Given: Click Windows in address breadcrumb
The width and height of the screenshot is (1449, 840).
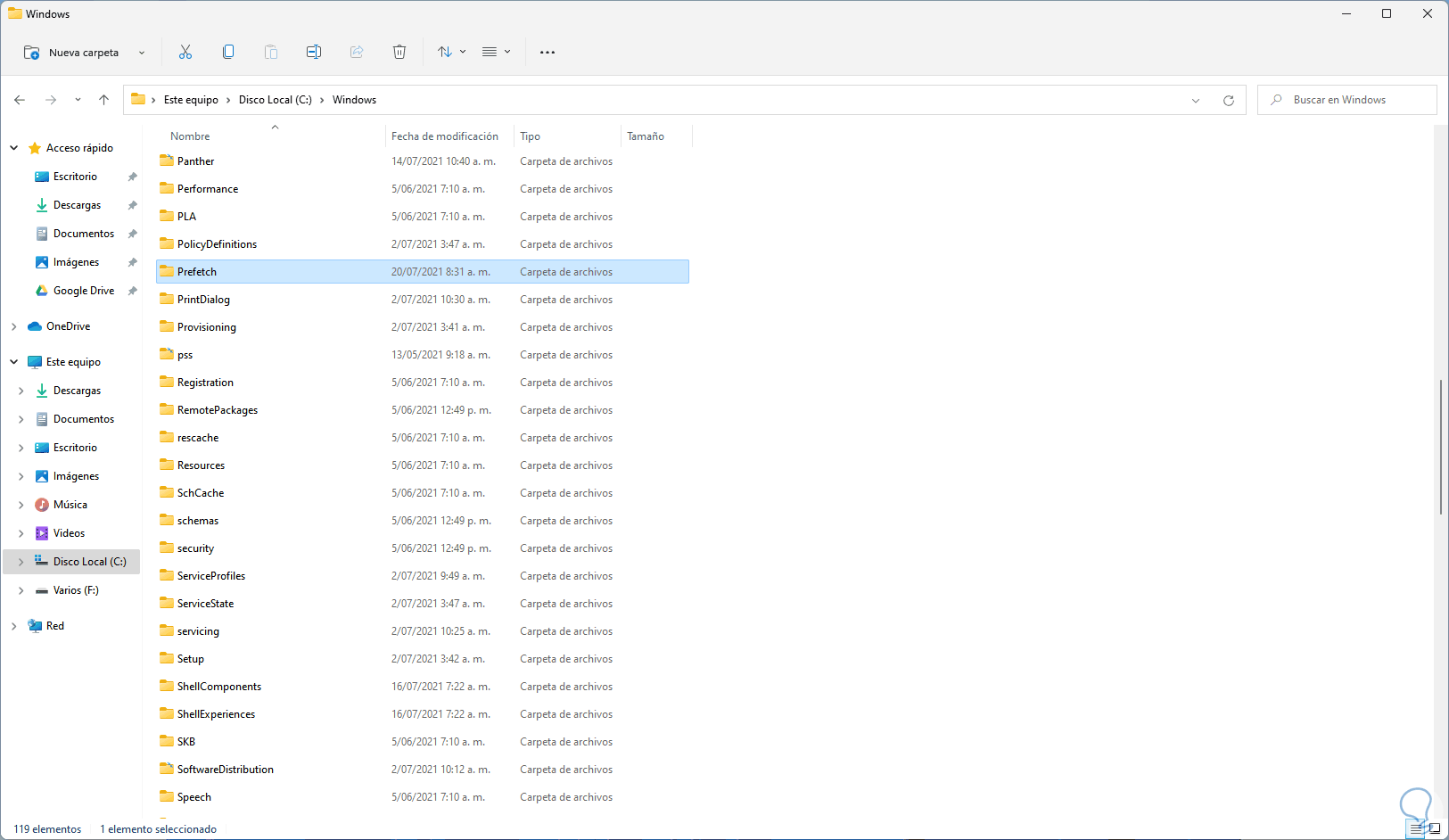Looking at the screenshot, I should click(x=355, y=100).
